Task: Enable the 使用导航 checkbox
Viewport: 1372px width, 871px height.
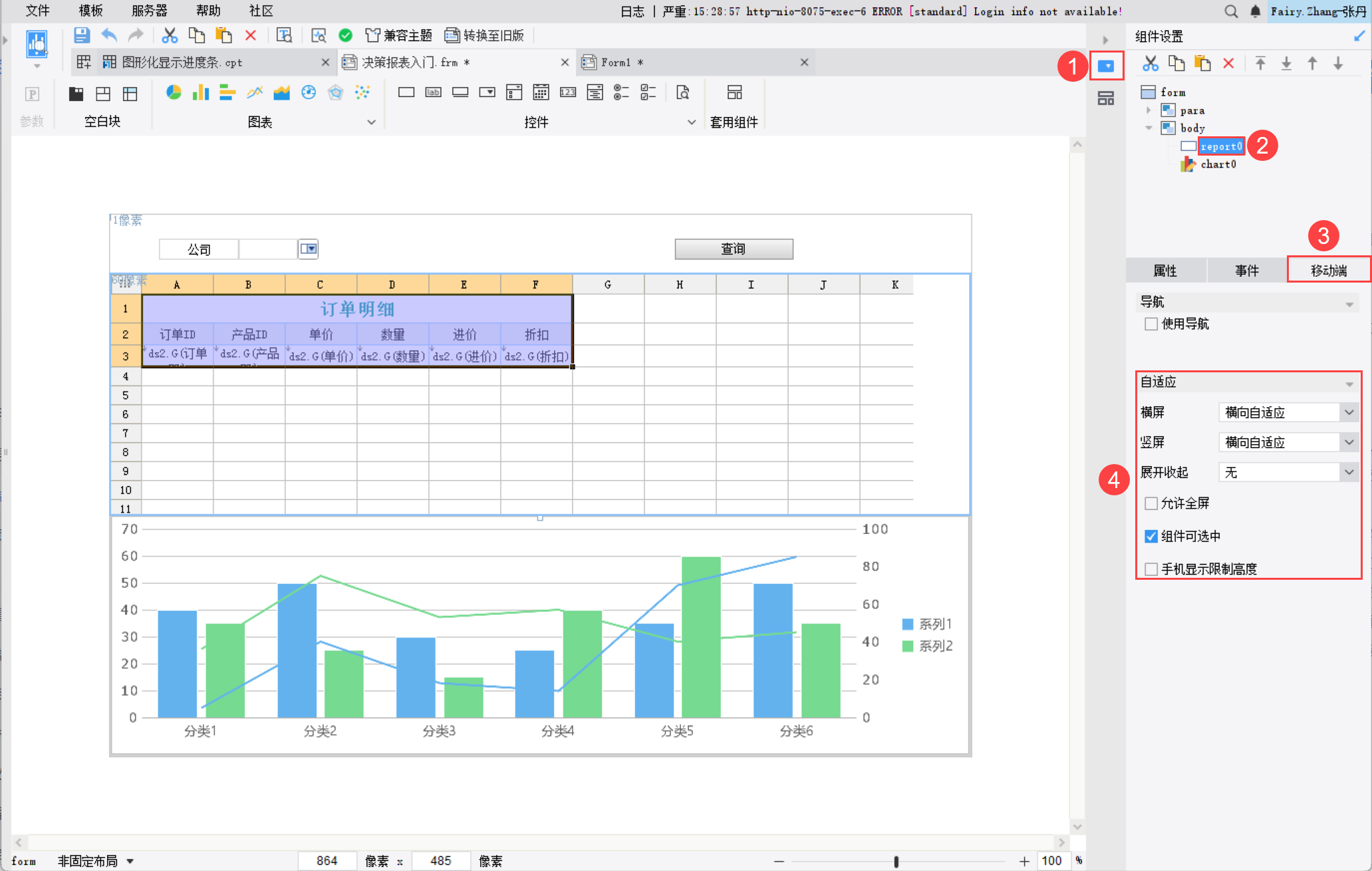Action: tap(1151, 324)
